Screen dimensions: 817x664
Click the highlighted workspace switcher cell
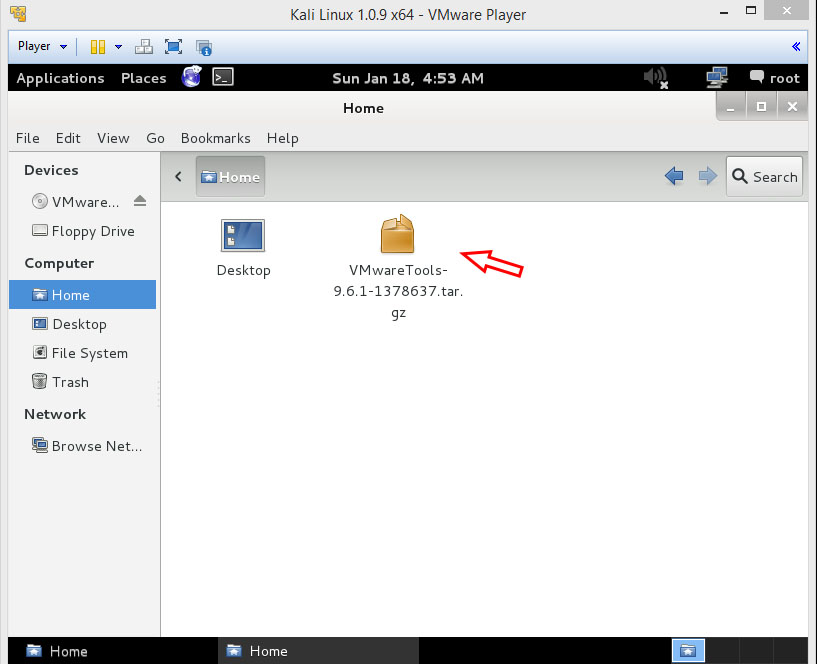point(688,650)
